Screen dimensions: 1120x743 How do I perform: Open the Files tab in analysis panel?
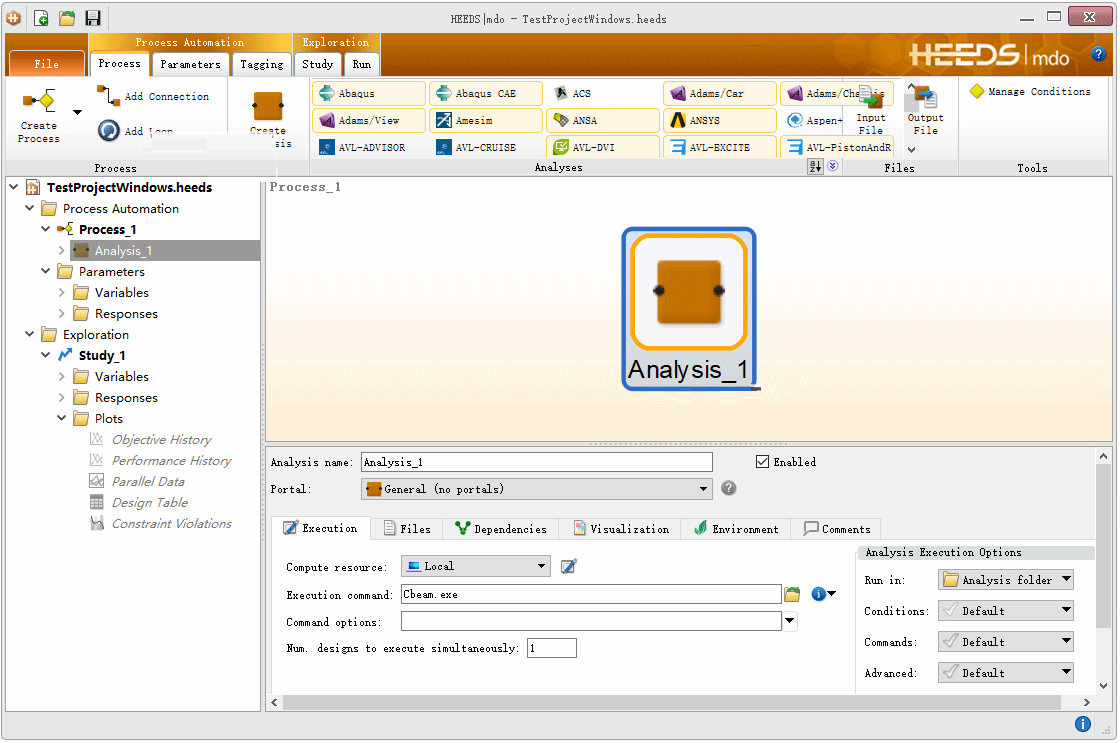point(407,529)
